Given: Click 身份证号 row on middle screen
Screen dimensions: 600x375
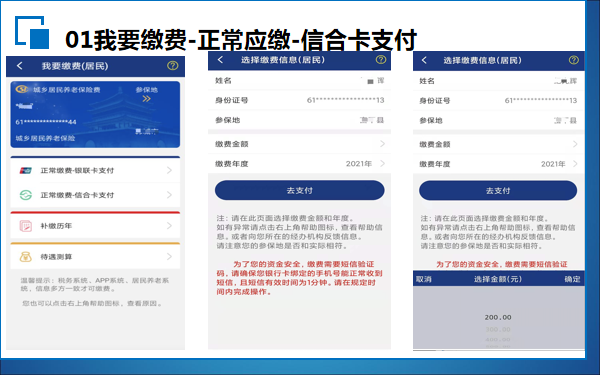Looking at the screenshot, I should (x=299, y=100).
